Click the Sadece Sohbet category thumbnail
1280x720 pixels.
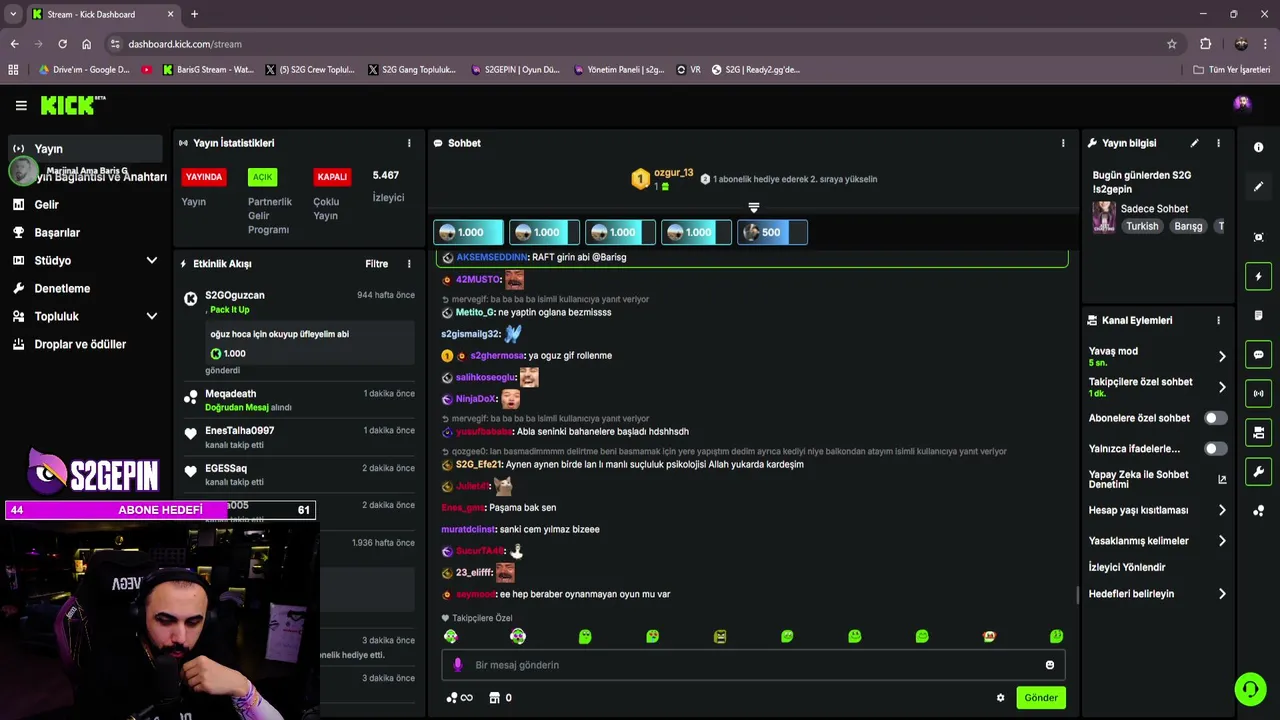pyautogui.click(x=1104, y=217)
